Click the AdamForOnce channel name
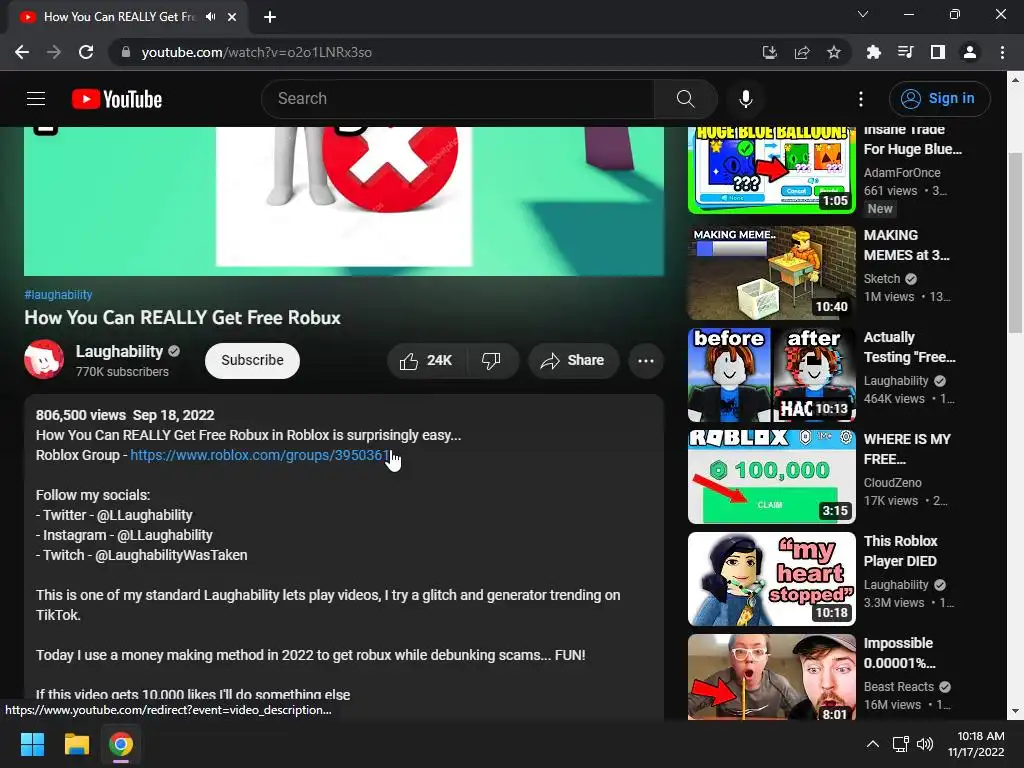This screenshot has width=1024, height=768. (902, 172)
